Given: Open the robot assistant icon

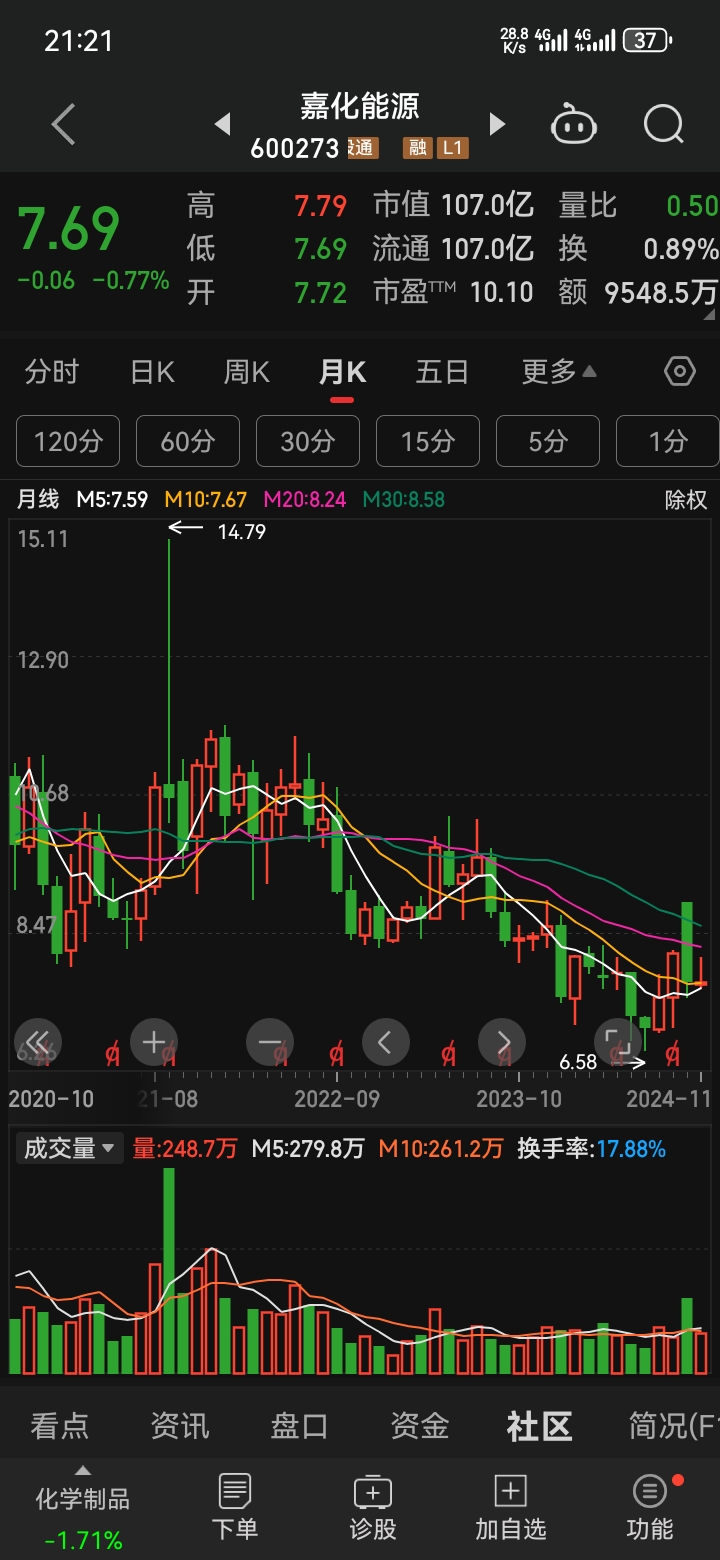Looking at the screenshot, I should click(574, 125).
